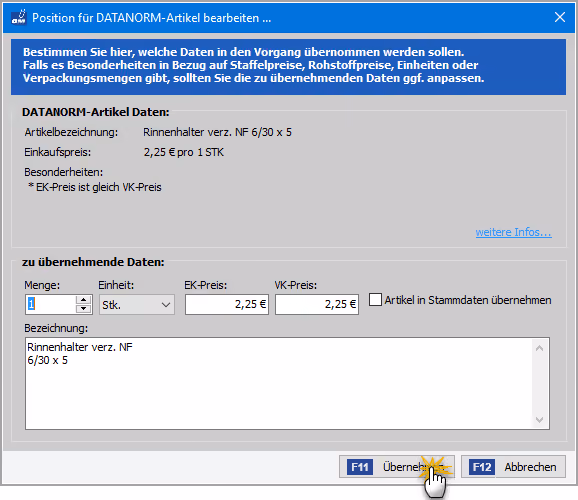Click the Bezeichnung scrollbar down arrow
This screenshot has width=578, height=500.
pos(540,420)
